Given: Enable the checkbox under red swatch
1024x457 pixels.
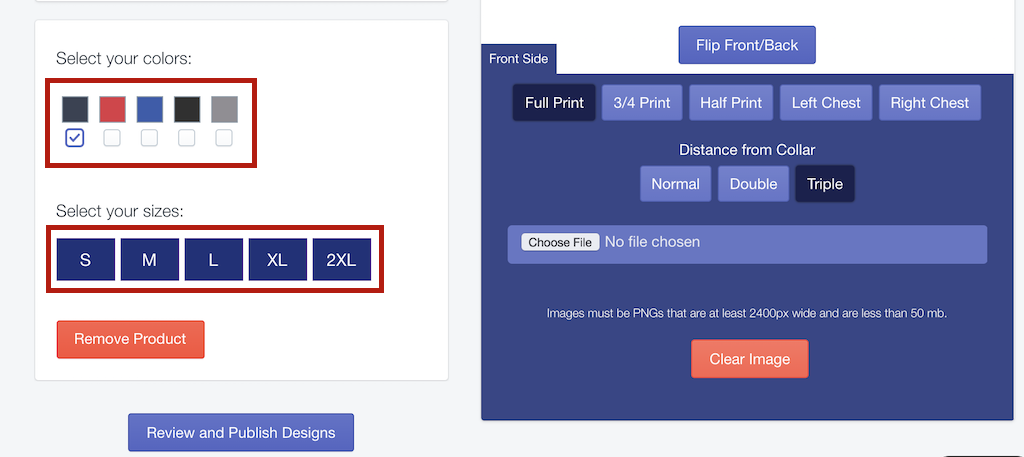Looking at the screenshot, I should click(112, 138).
